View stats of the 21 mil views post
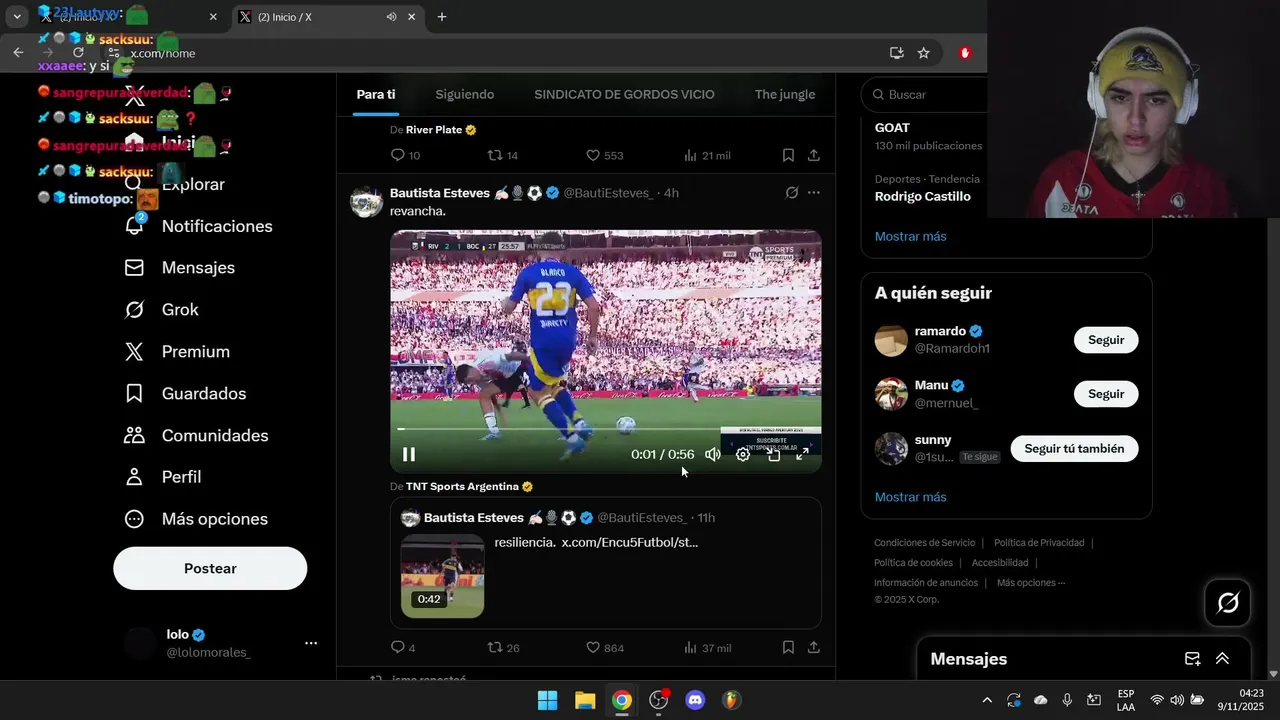The width and height of the screenshot is (1280, 720). click(x=707, y=155)
